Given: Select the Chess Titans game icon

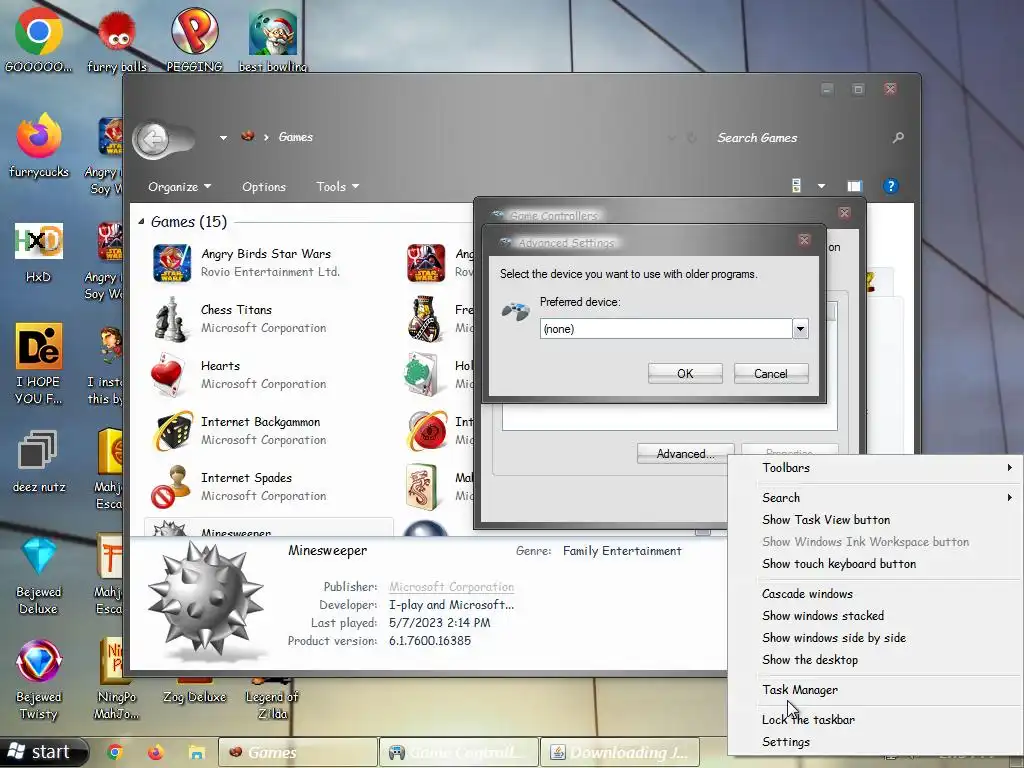Looking at the screenshot, I should tap(170, 319).
